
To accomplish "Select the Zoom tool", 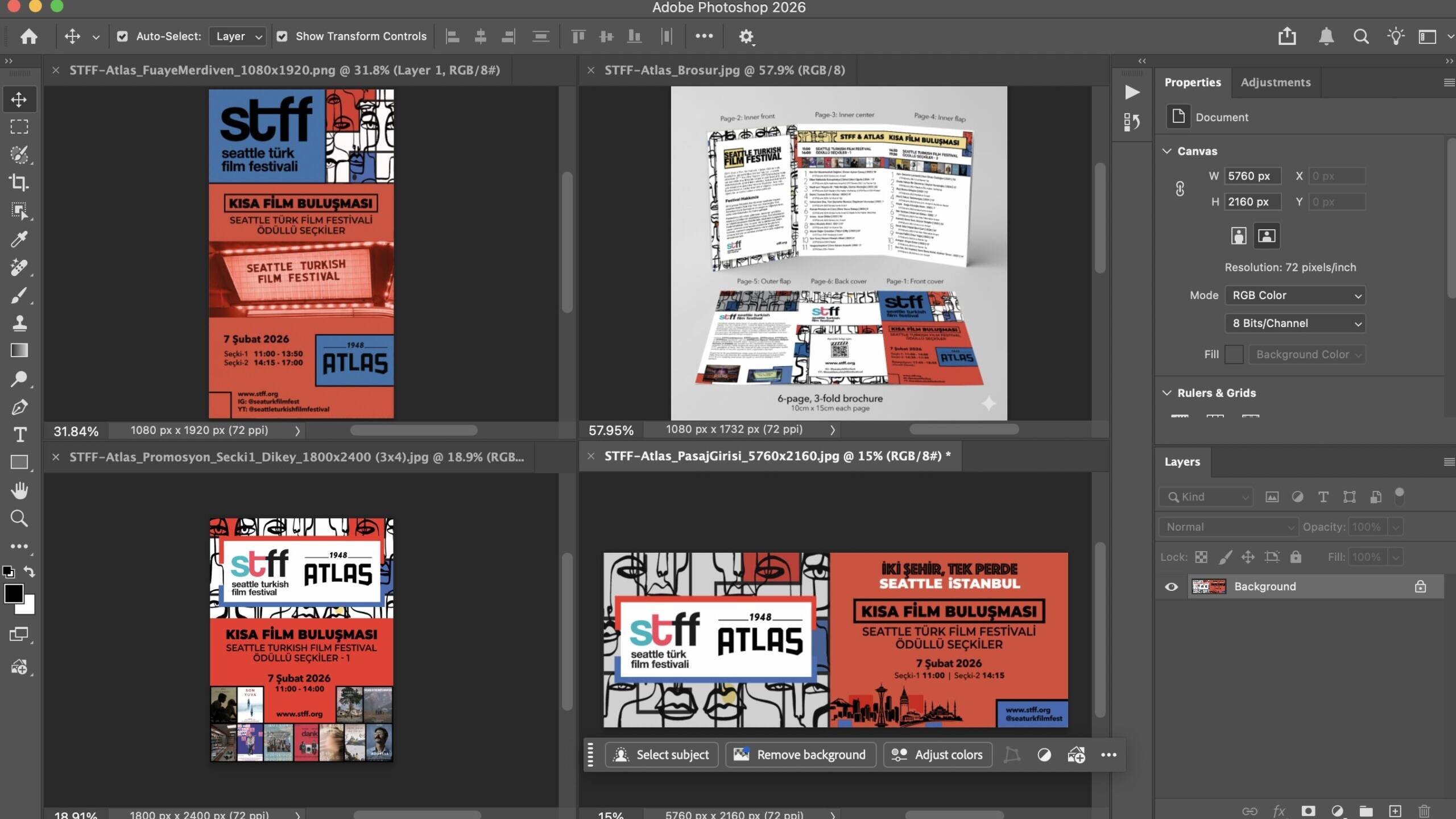I will tap(19, 518).
